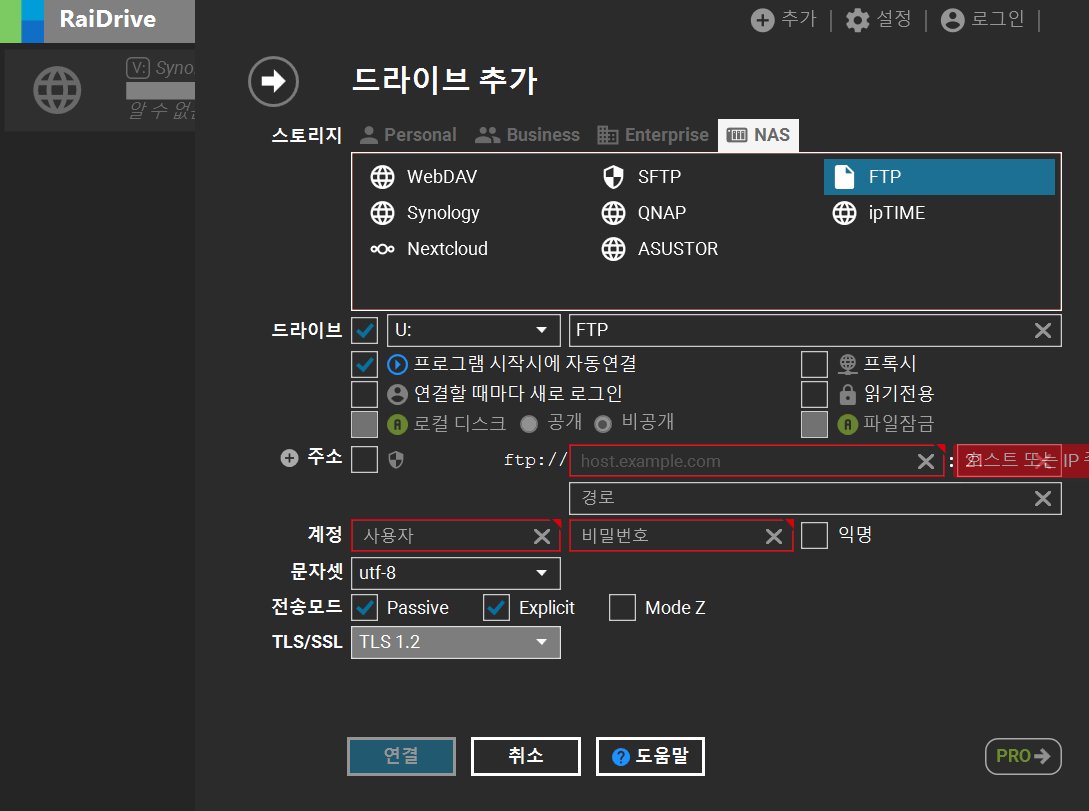1089x811 pixels.
Task: Click the proxy globe icon
Action: pos(847,364)
